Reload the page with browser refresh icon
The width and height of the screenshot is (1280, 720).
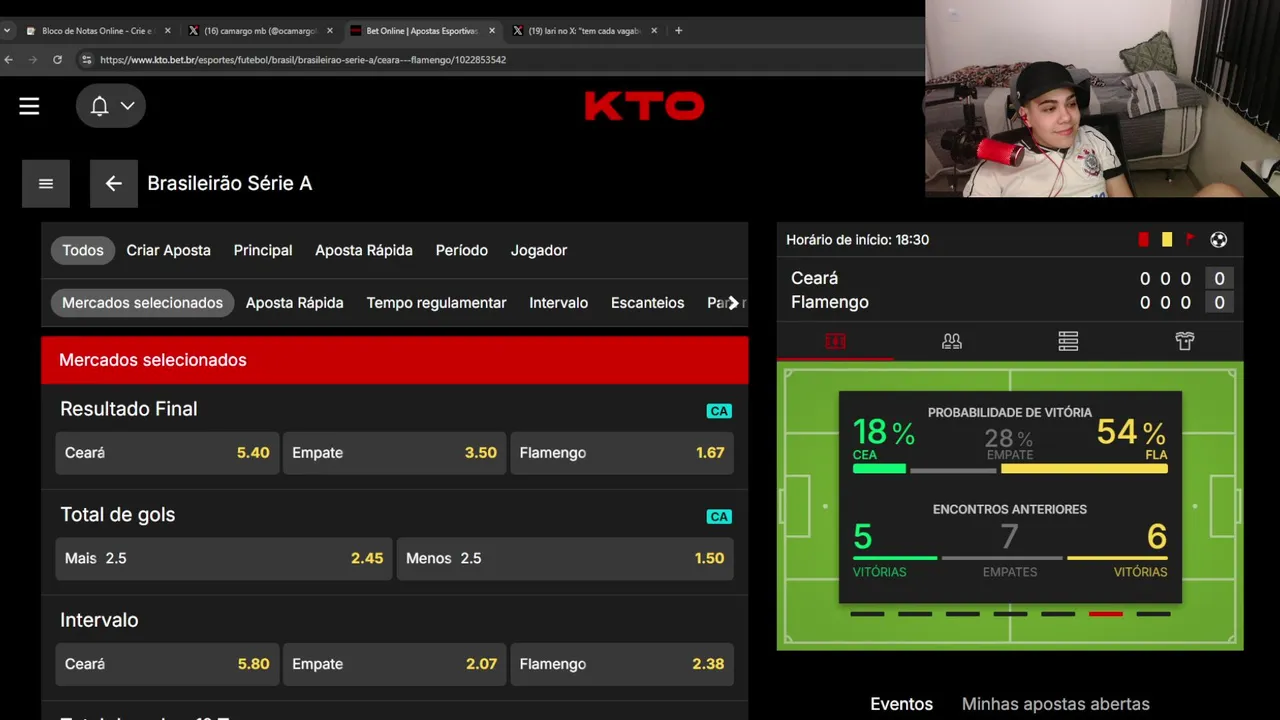tap(57, 60)
